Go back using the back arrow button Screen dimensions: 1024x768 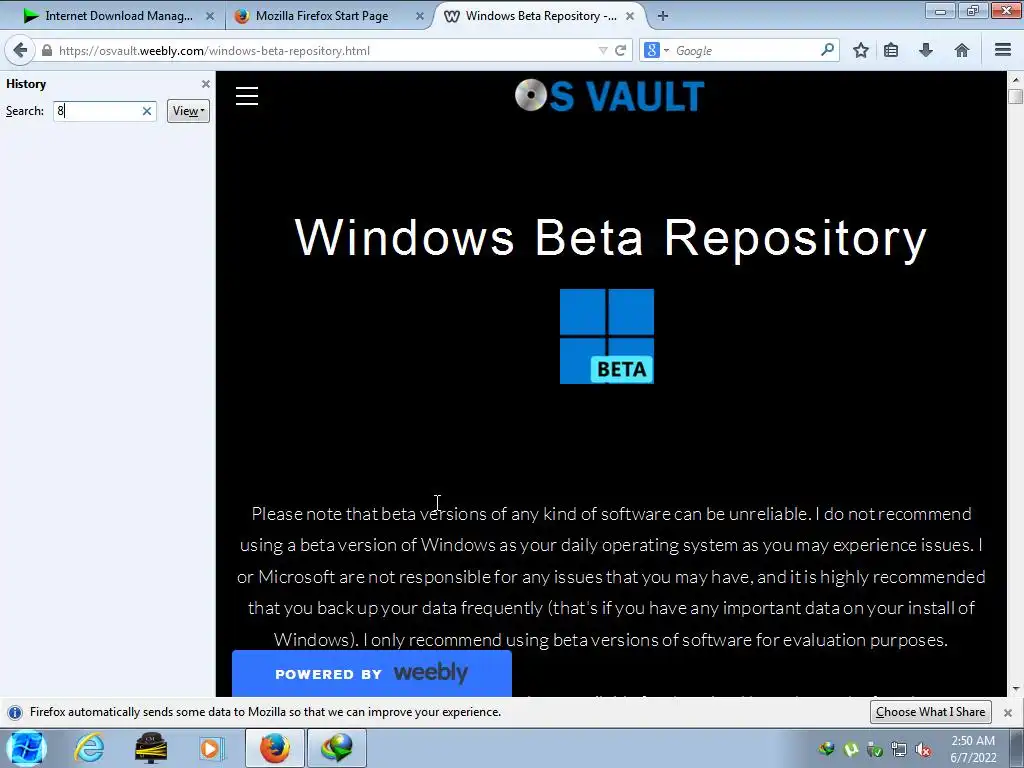(x=20, y=50)
